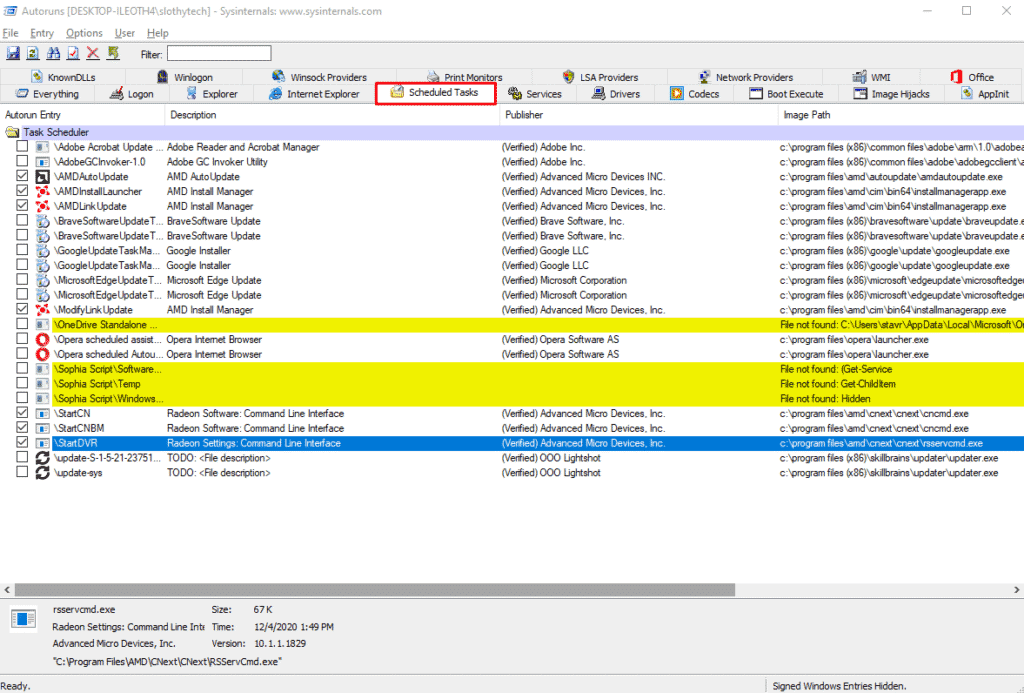Click the rsservcmd.exe icon in details pane

click(x=23, y=620)
